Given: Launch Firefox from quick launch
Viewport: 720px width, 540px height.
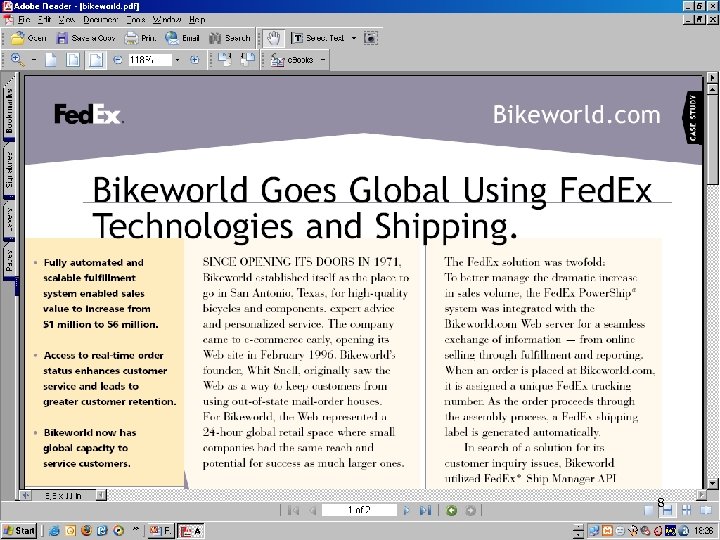Looking at the screenshot, I should coord(86,531).
